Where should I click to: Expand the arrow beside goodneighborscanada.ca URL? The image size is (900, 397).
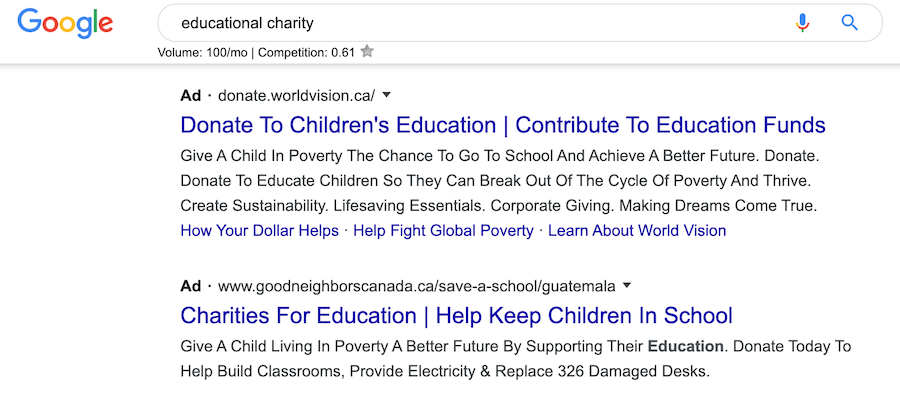click(627, 285)
